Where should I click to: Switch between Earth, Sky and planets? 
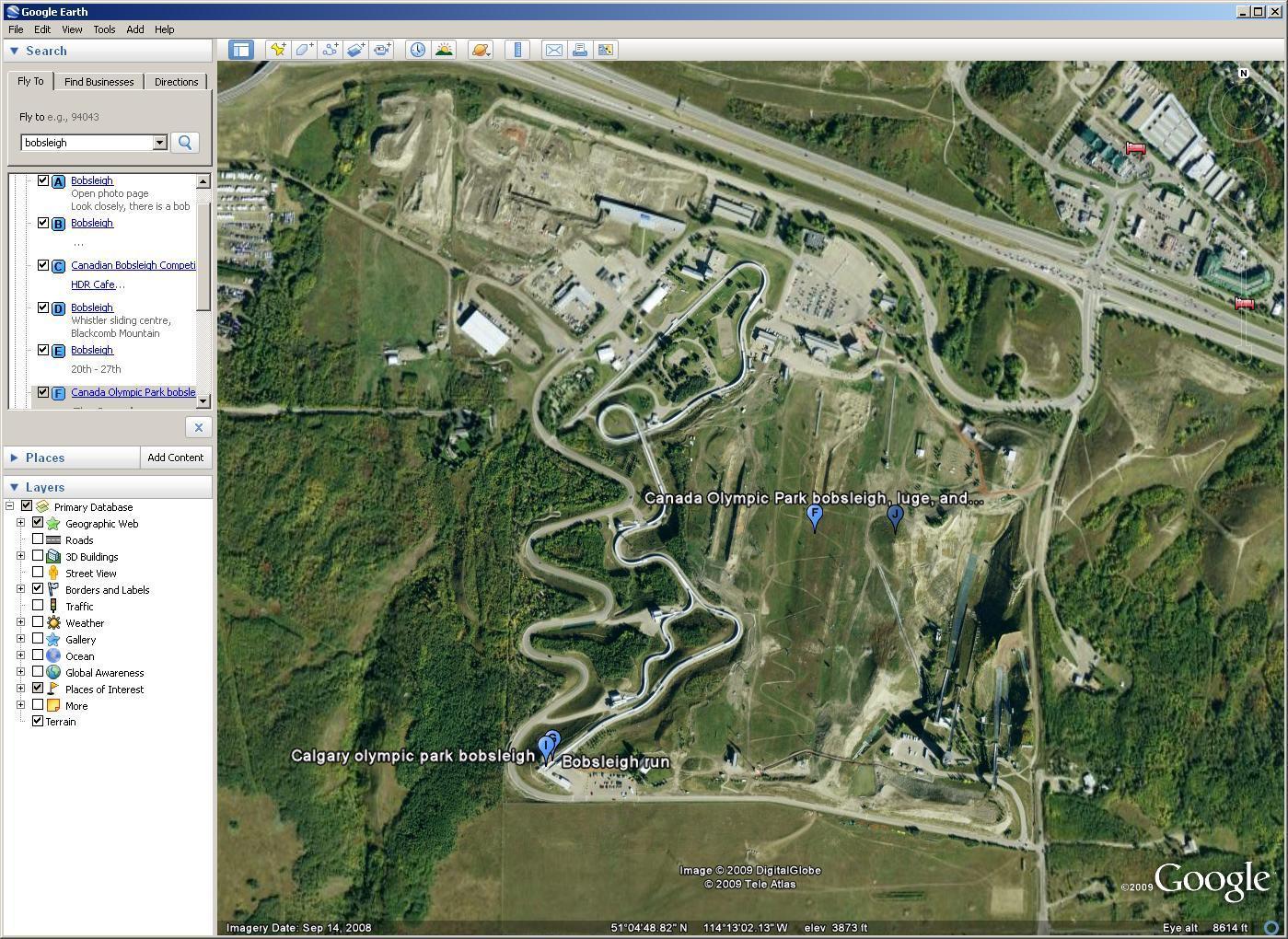(x=481, y=50)
